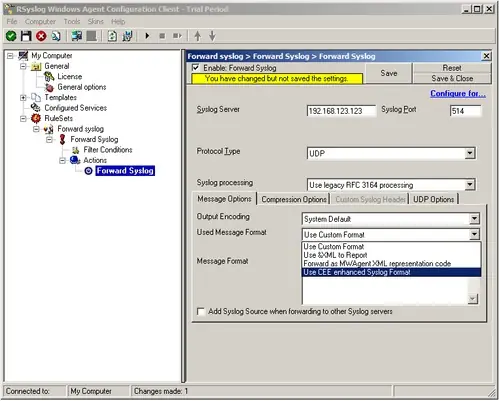Close the Forward Syslog settings panel
Image resolution: width=499 pixels, height=401 pixels.
click(486, 56)
